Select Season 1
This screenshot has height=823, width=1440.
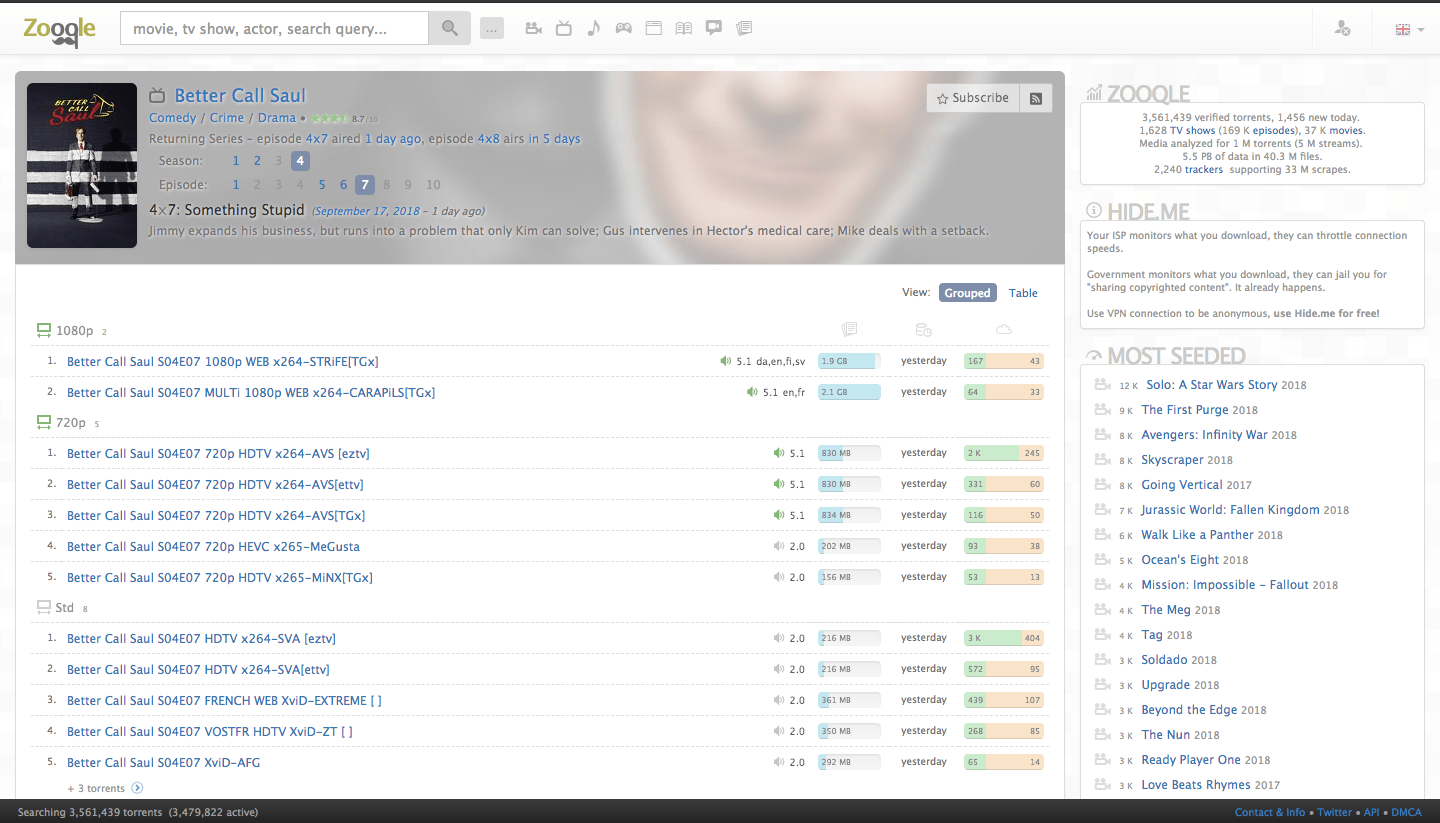(x=236, y=161)
